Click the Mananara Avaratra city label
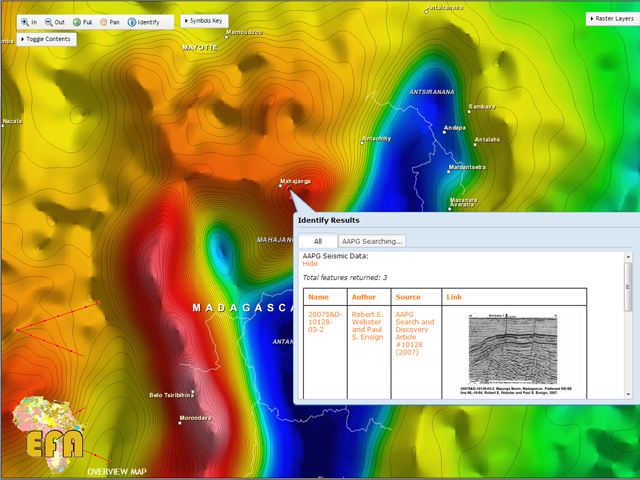The width and height of the screenshot is (640, 480). (x=463, y=202)
